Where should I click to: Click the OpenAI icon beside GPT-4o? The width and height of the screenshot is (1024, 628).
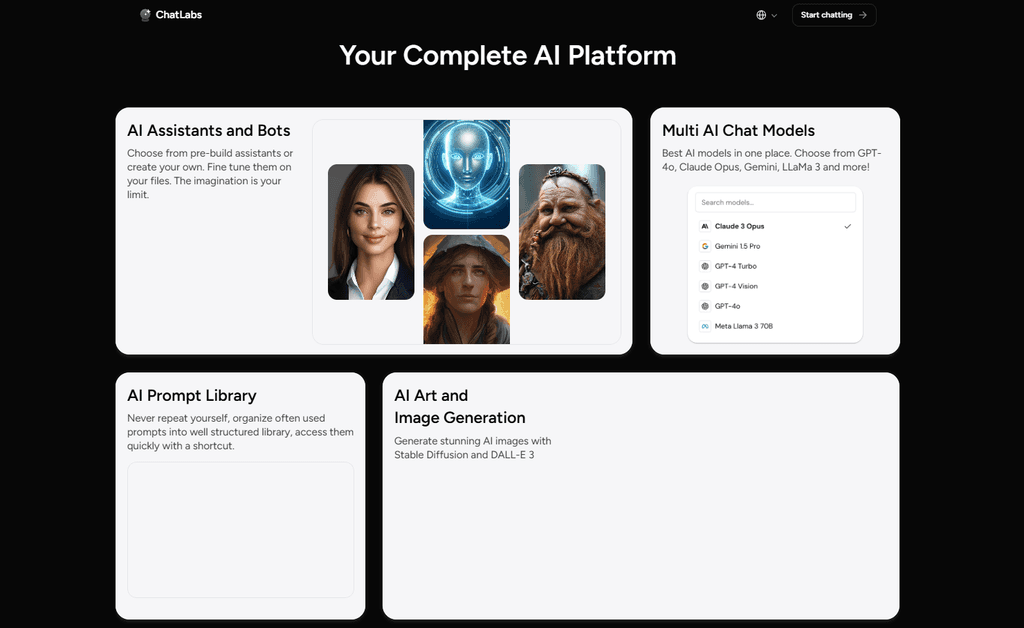(x=704, y=306)
